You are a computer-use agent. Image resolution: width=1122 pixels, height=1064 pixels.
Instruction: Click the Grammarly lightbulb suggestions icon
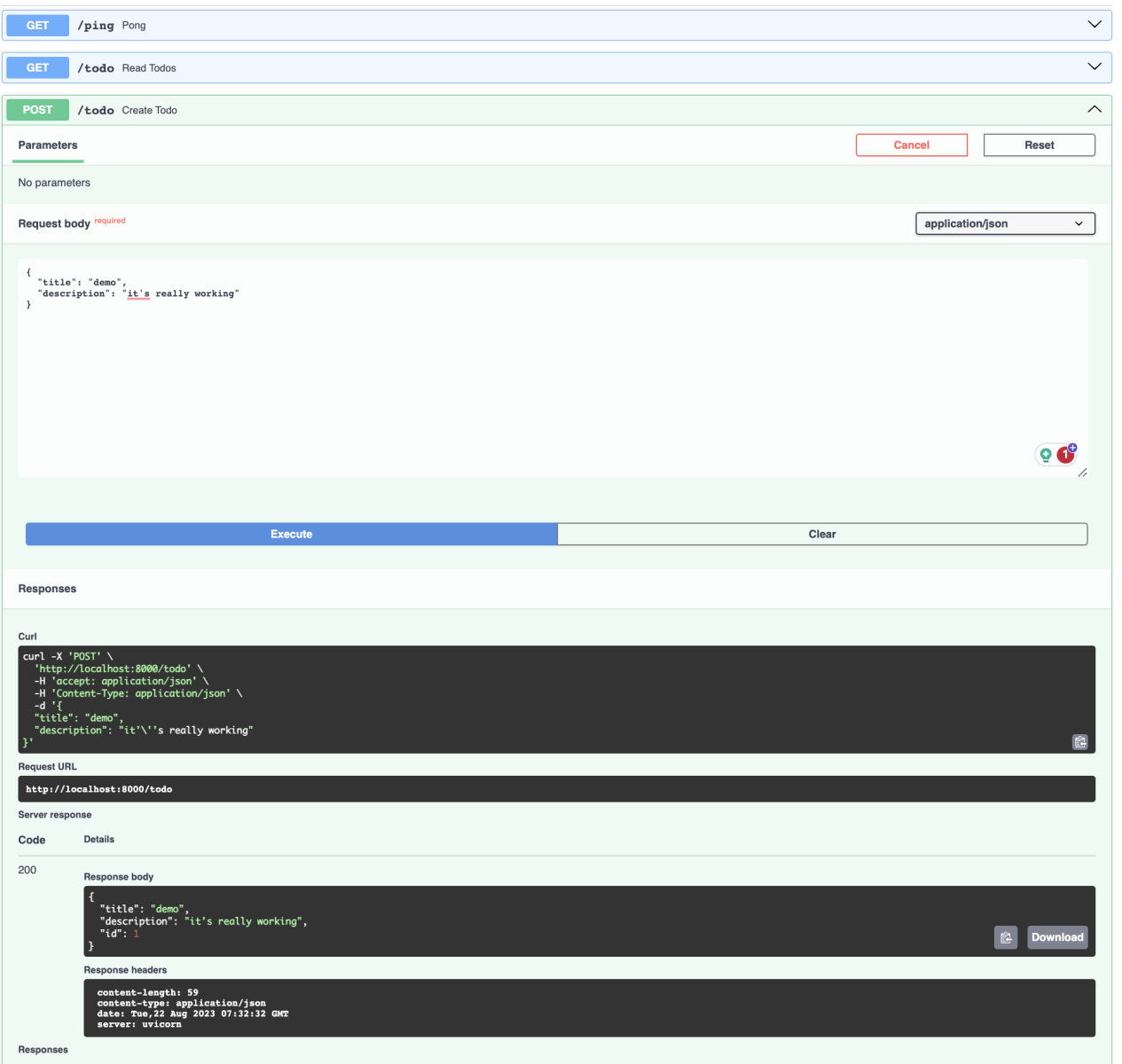tap(1046, 455)
